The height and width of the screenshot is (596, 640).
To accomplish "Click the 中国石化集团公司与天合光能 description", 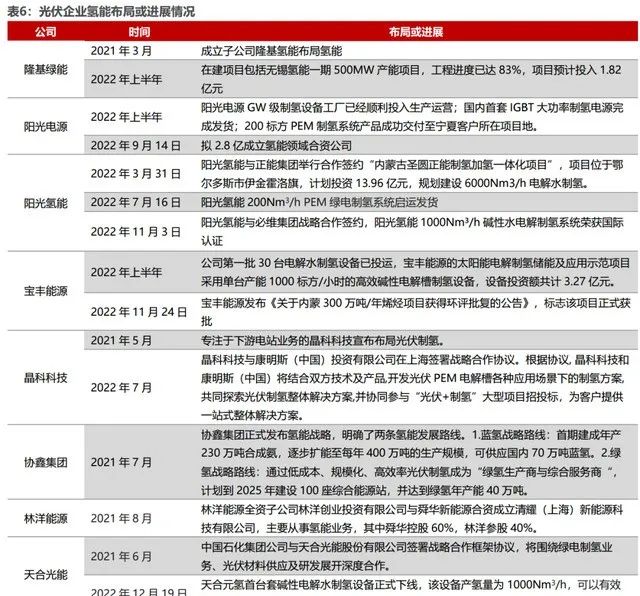I will (x=407, y=556).
